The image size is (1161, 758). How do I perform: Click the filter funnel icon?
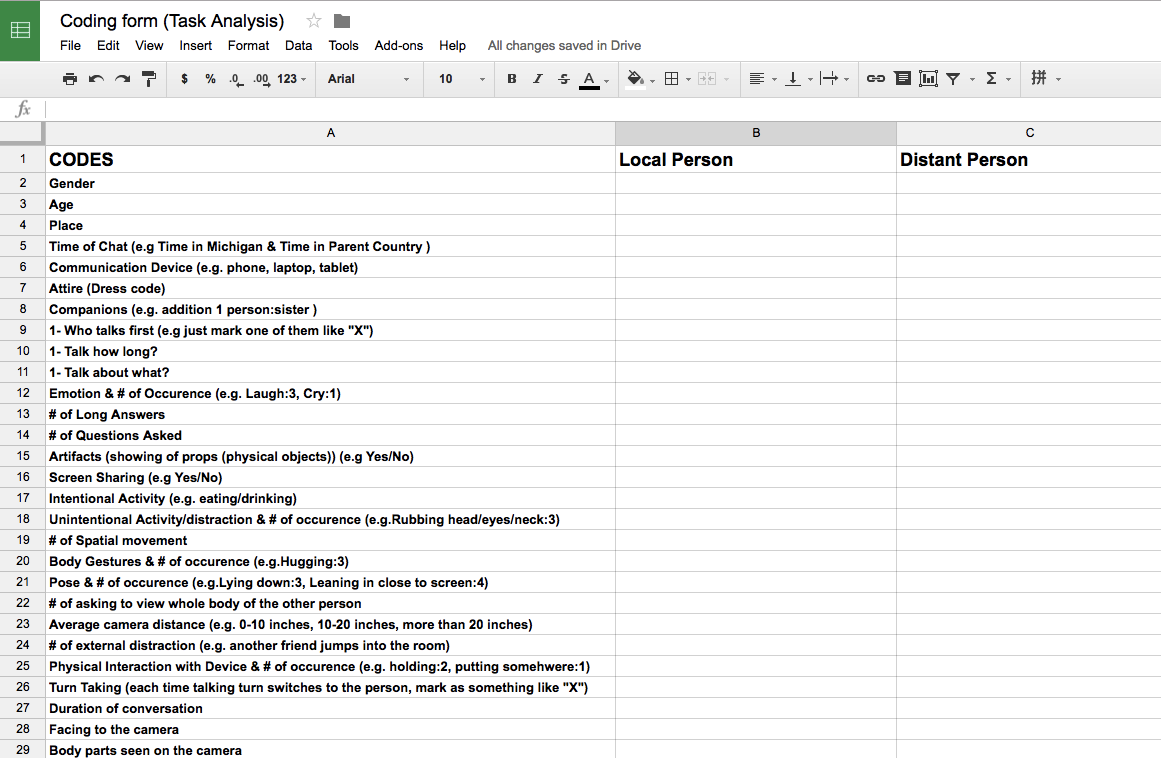point(953,79)
